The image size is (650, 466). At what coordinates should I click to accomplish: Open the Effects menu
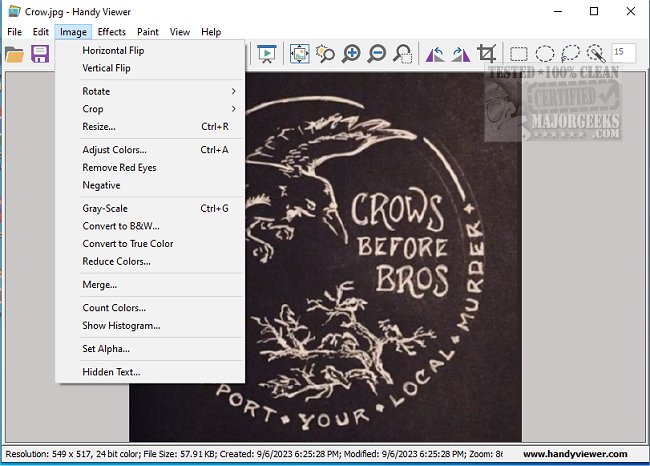[x=112, y=32]
